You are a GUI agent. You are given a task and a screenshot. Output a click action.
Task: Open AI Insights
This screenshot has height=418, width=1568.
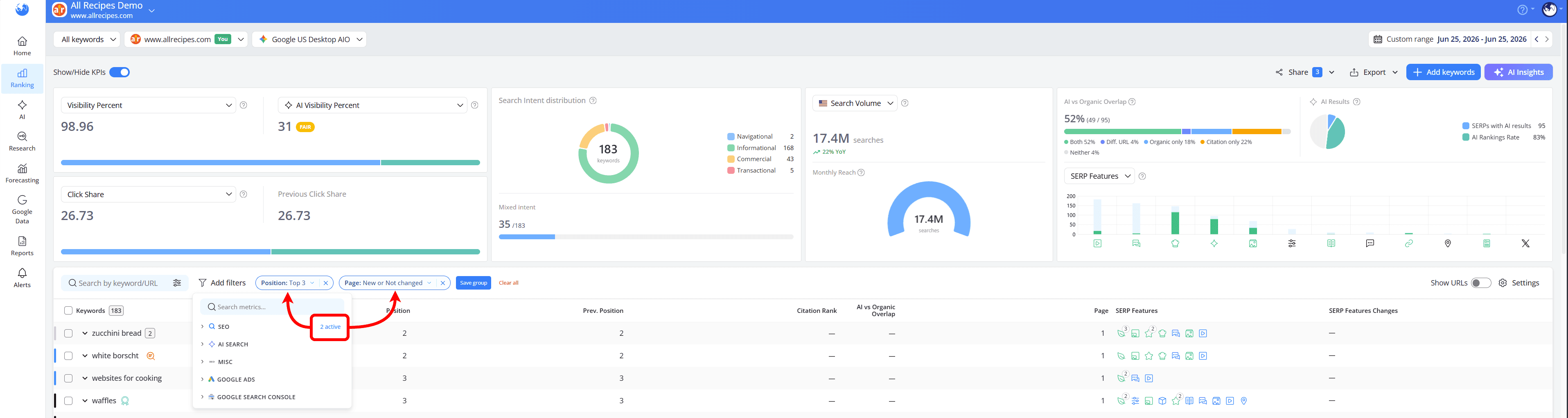(1518, 72)
